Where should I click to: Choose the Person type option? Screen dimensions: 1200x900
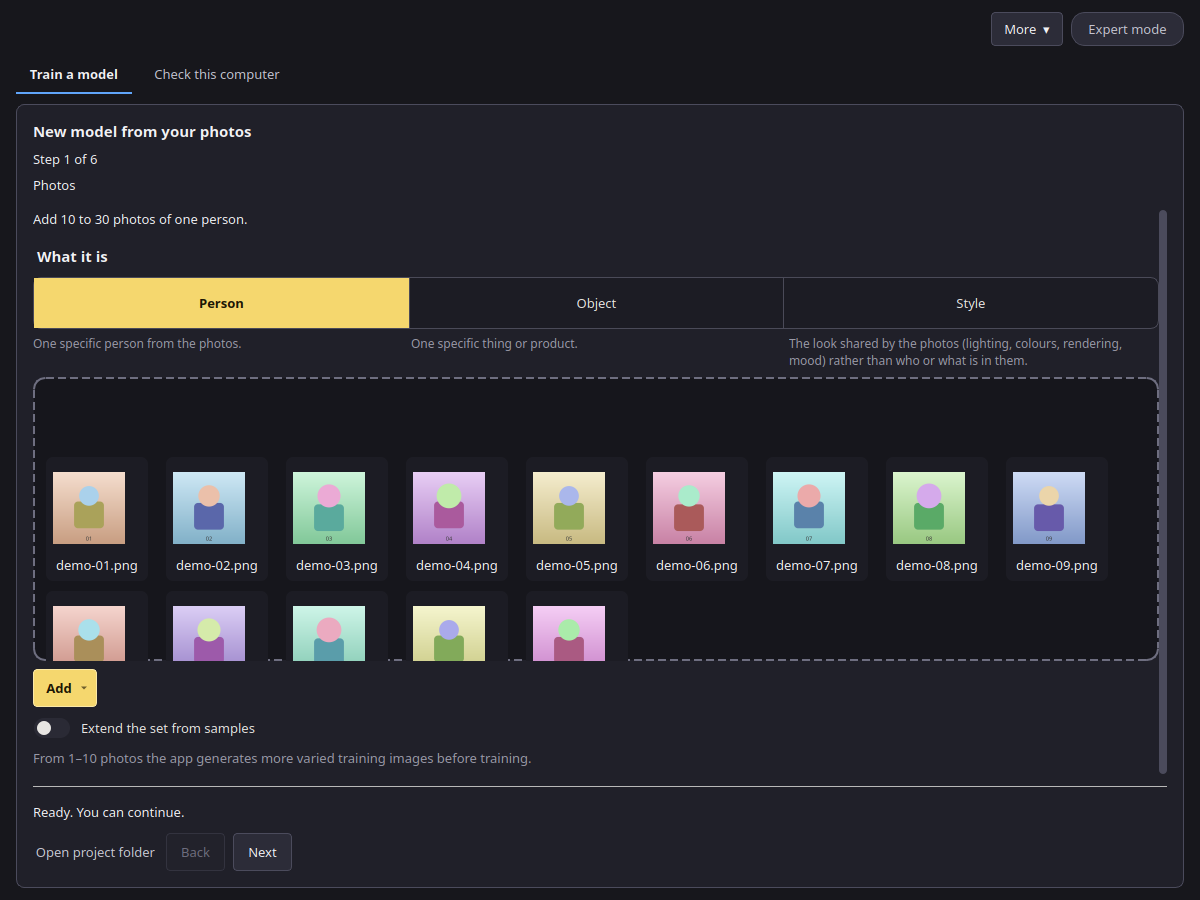[221, 303]
